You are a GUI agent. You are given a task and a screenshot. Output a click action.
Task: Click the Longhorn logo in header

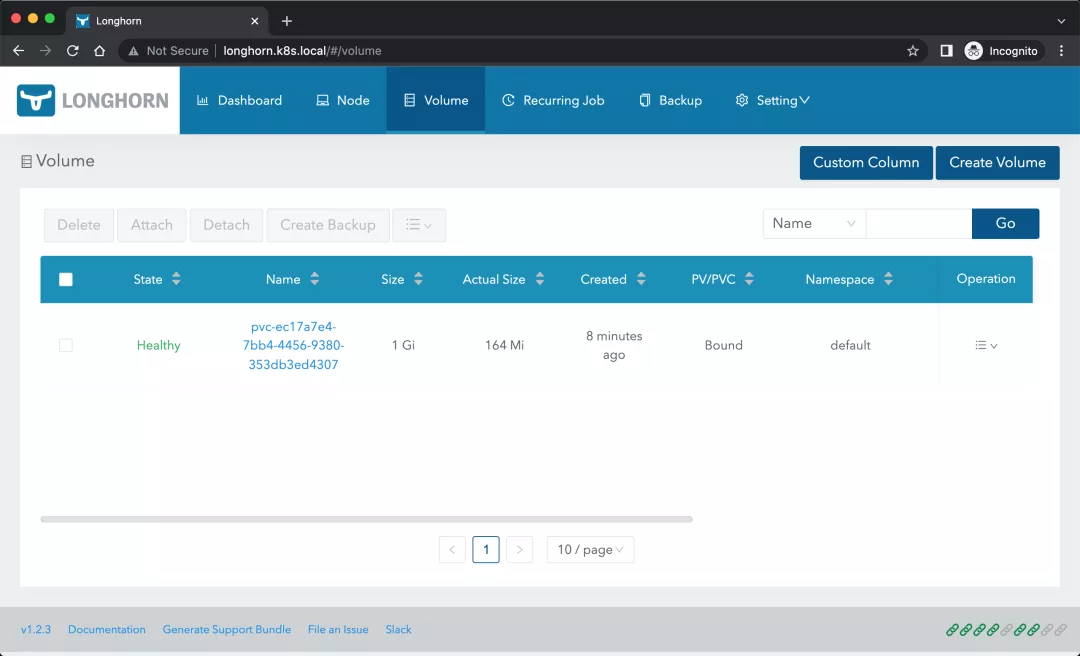coord(92,100)
